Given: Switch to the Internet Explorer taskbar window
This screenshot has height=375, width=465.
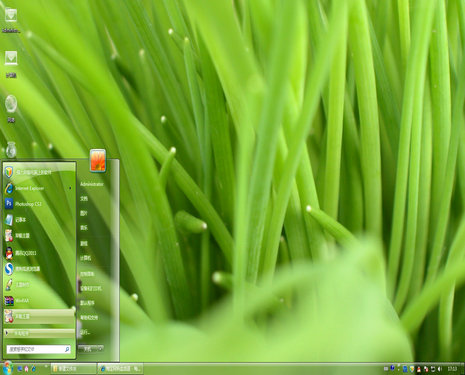Looking at the screenshot, I should [x=120, y=369].
